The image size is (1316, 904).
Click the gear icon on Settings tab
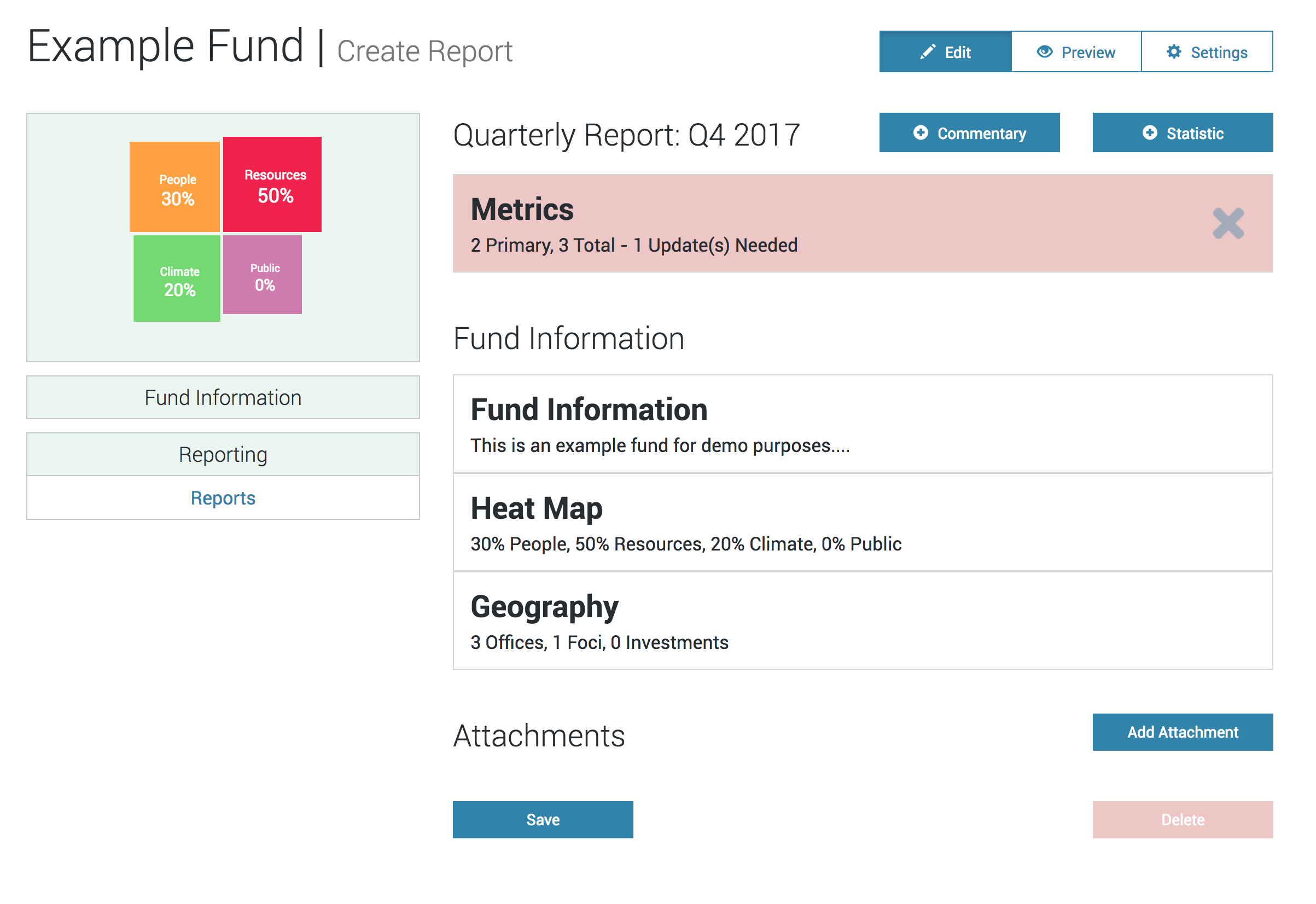point(1174,52)
